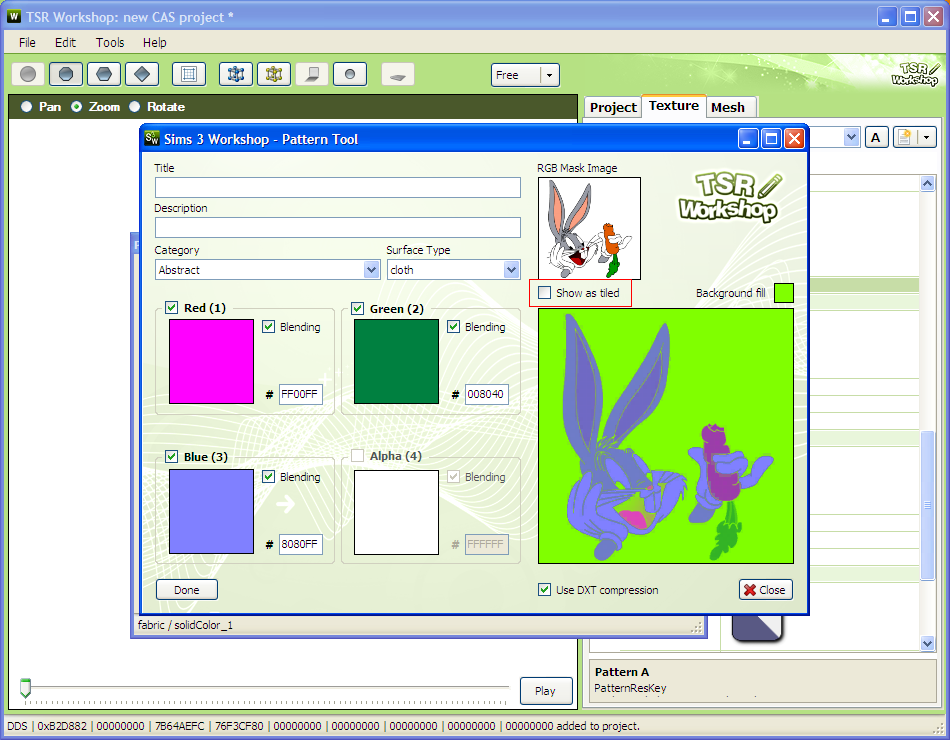950x740 pixels.
Task: Maximize the Pattern Tool dialog
Action: (x=771, y=139)
